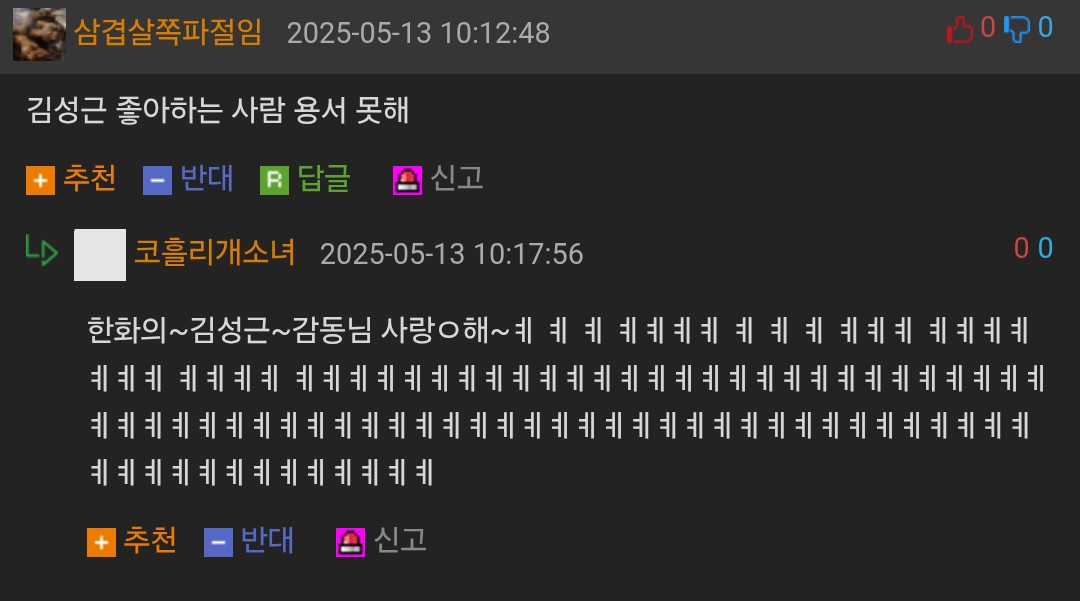Click the red thumbs-up icon at top right
1080x601 pixels.
[959, 30]
